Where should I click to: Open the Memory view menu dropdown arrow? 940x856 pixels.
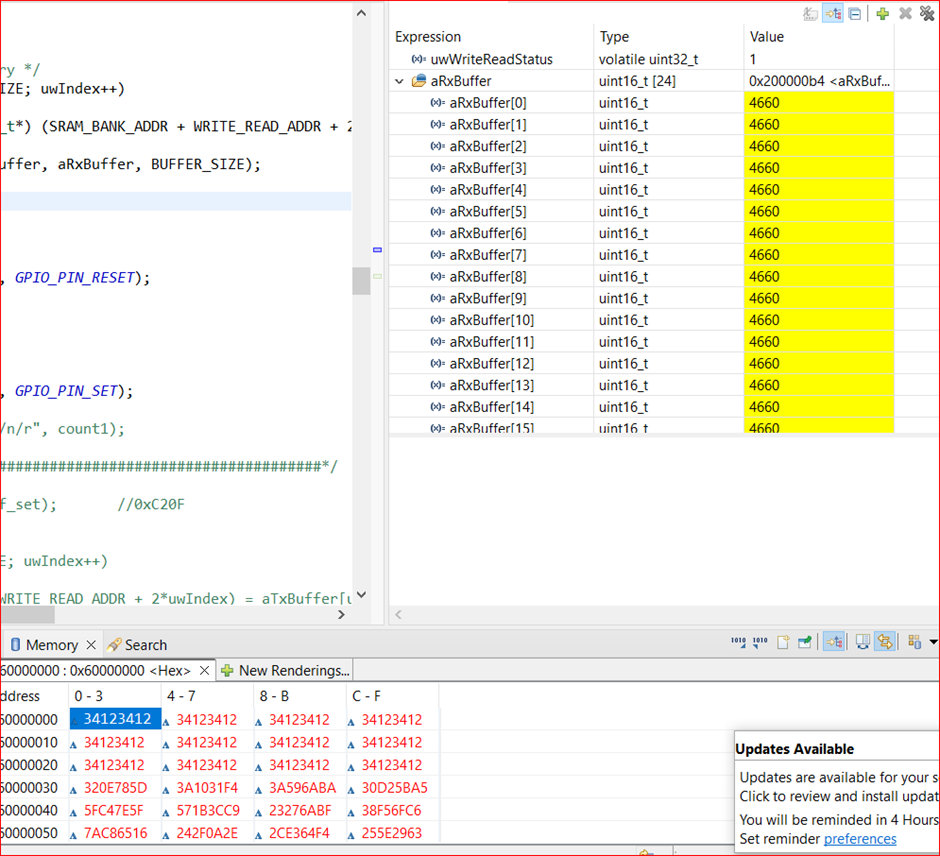(933, 642)
